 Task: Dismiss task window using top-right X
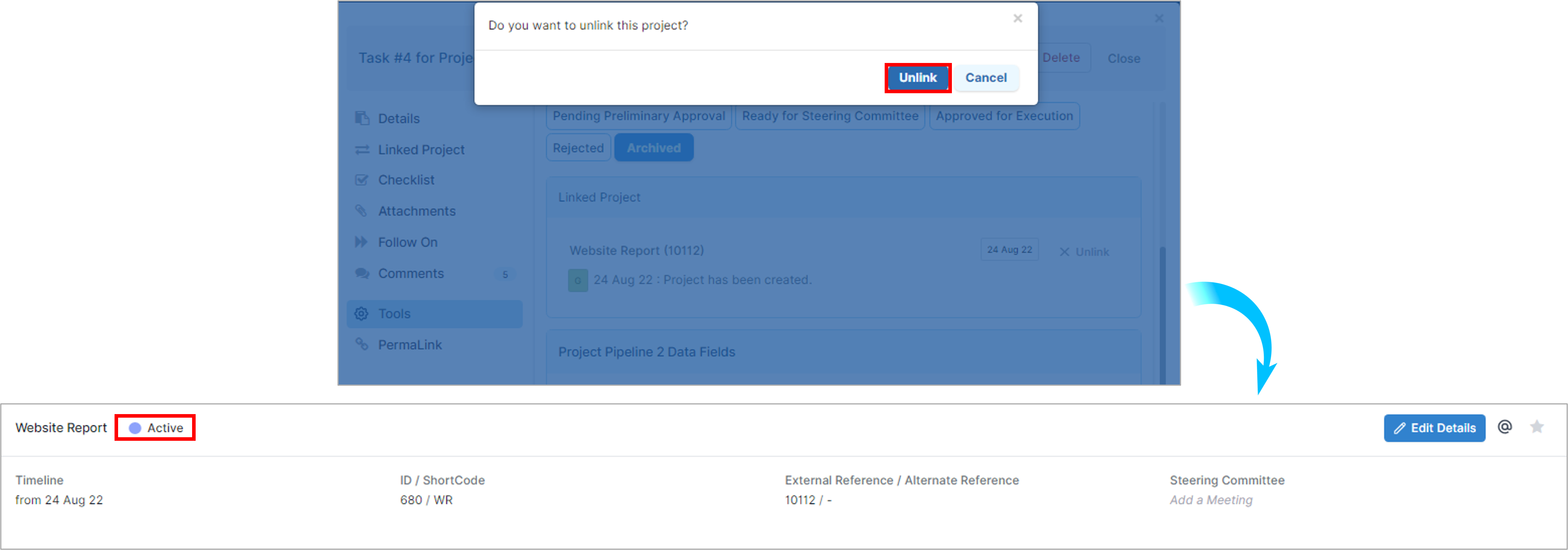click(x=1159, y=18)
